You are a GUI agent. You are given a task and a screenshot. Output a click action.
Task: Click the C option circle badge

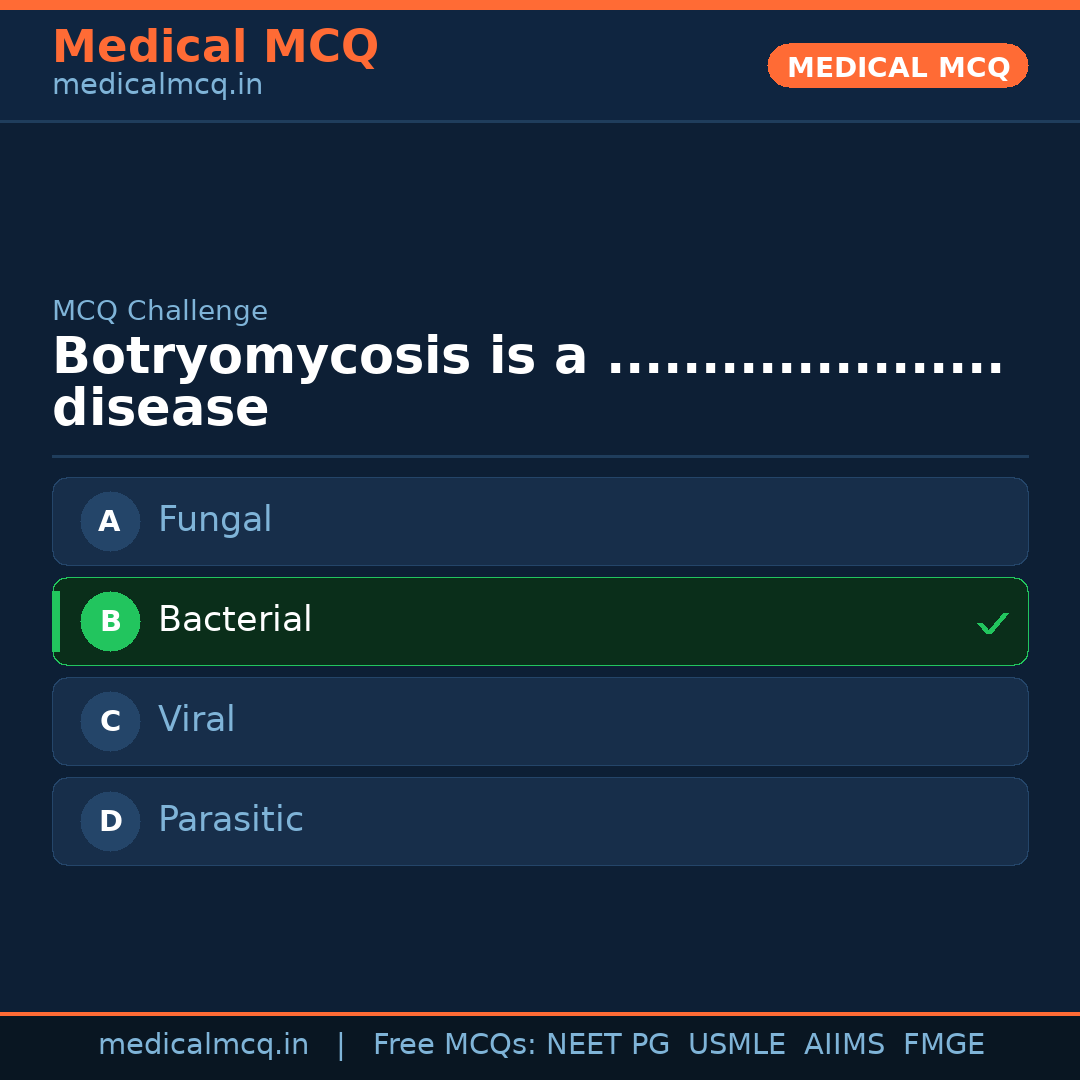coord(110,721)
